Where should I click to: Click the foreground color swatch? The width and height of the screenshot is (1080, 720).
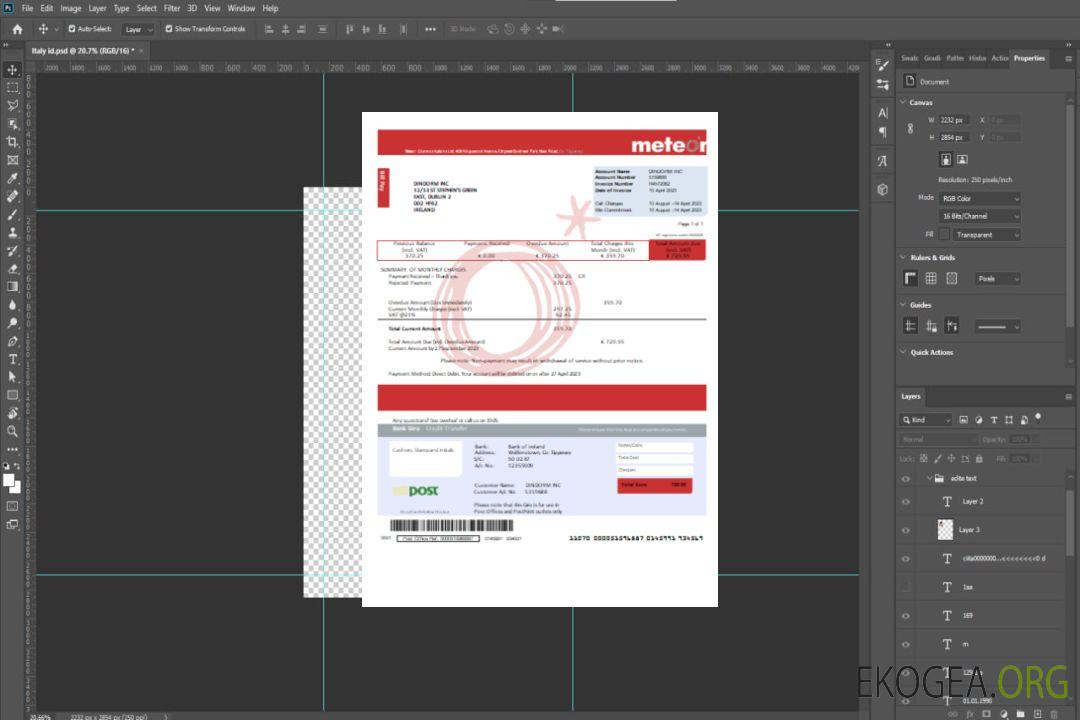8,481
